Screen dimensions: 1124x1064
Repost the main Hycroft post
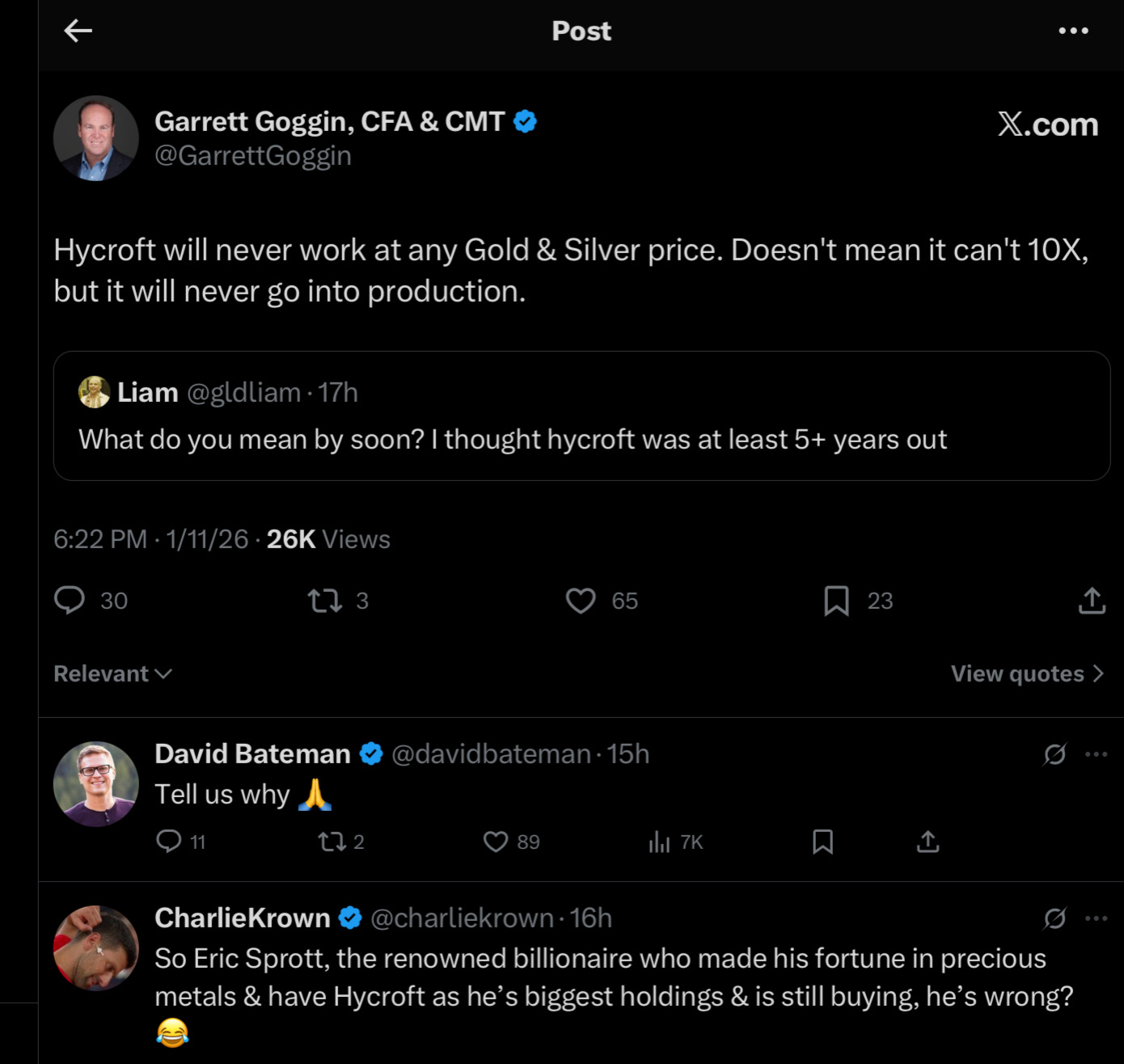pos(325,600)
